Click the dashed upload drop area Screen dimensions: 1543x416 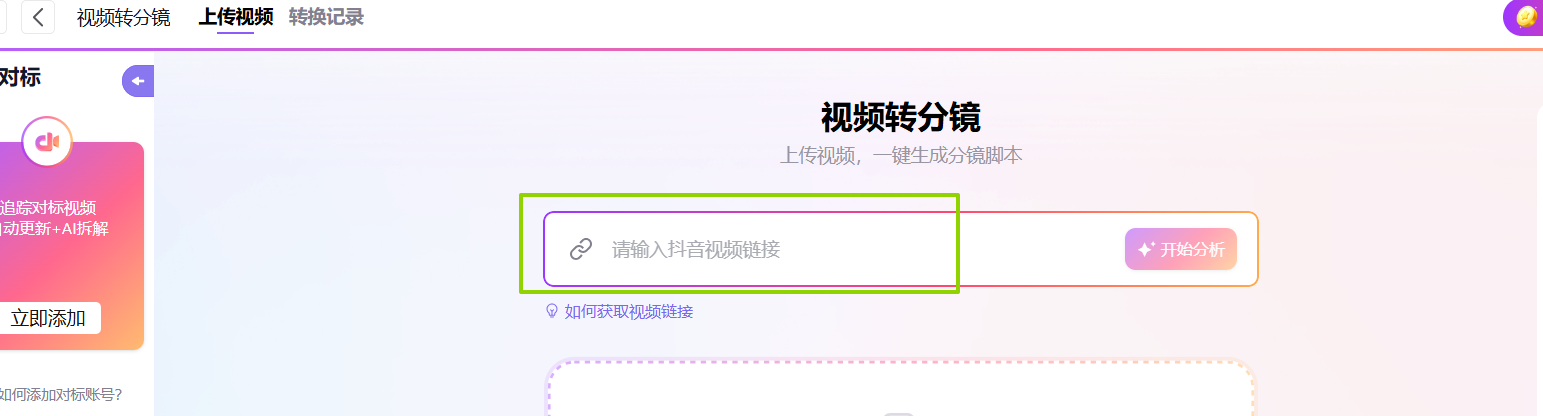pos(900,389)
